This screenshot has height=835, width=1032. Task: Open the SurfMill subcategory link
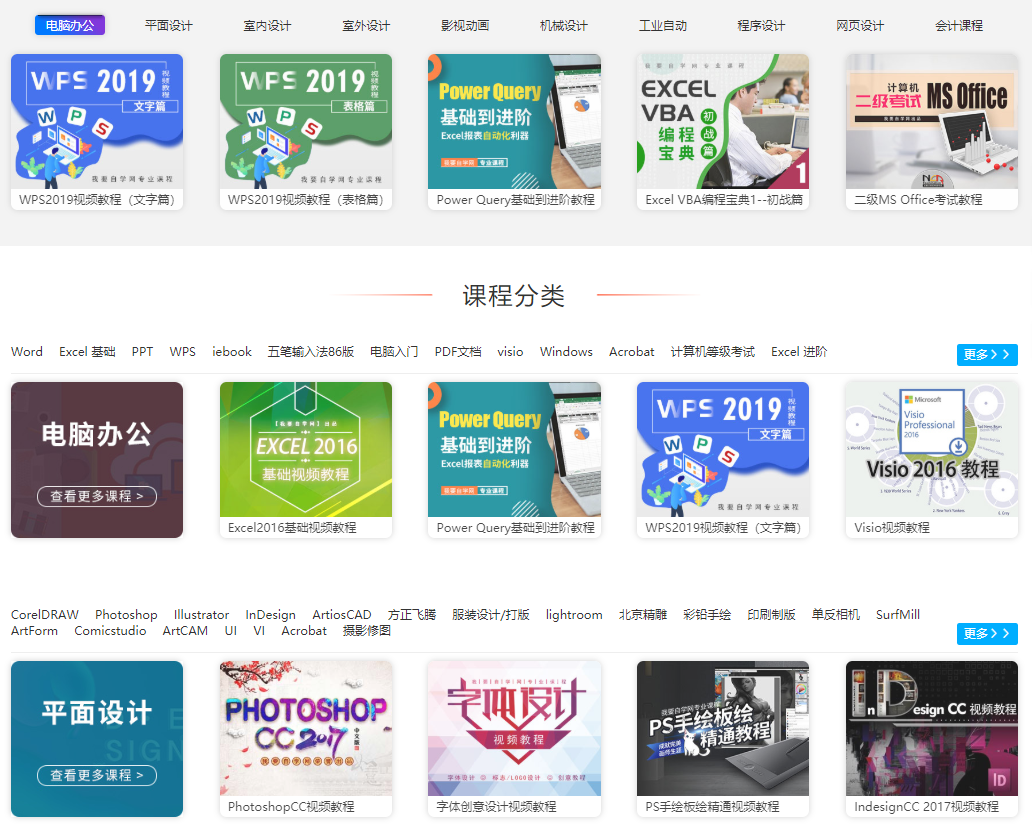898,615
